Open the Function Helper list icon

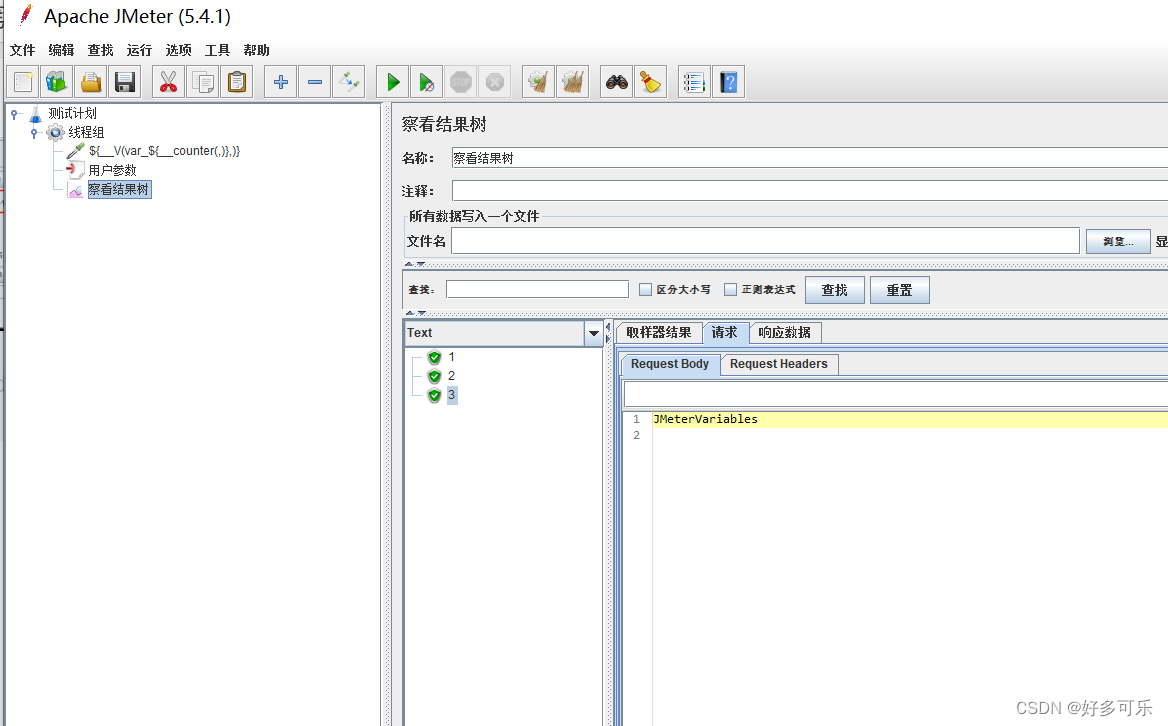[x=694, y=82]
